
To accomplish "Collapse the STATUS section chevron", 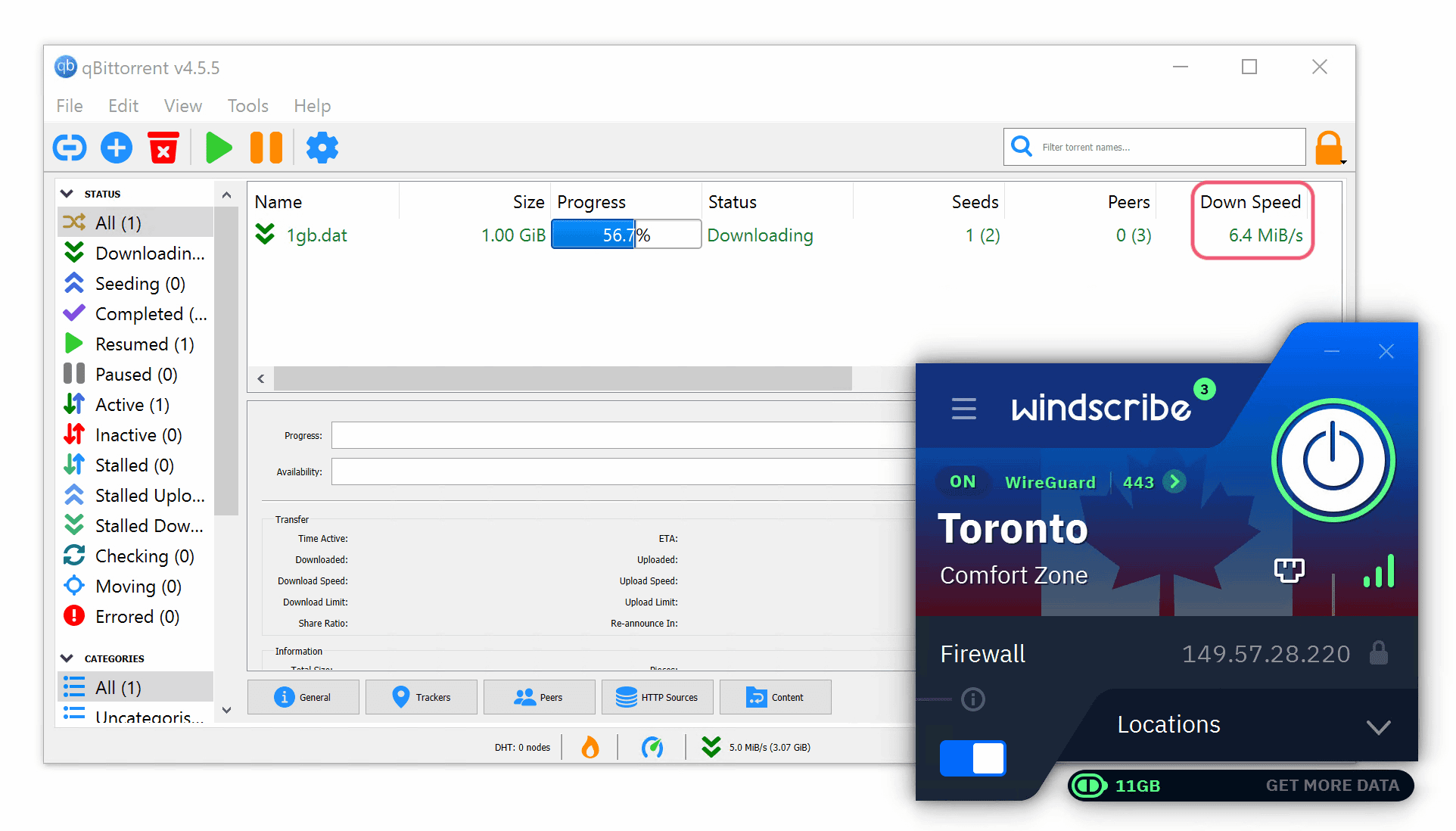I will point(67,194).
